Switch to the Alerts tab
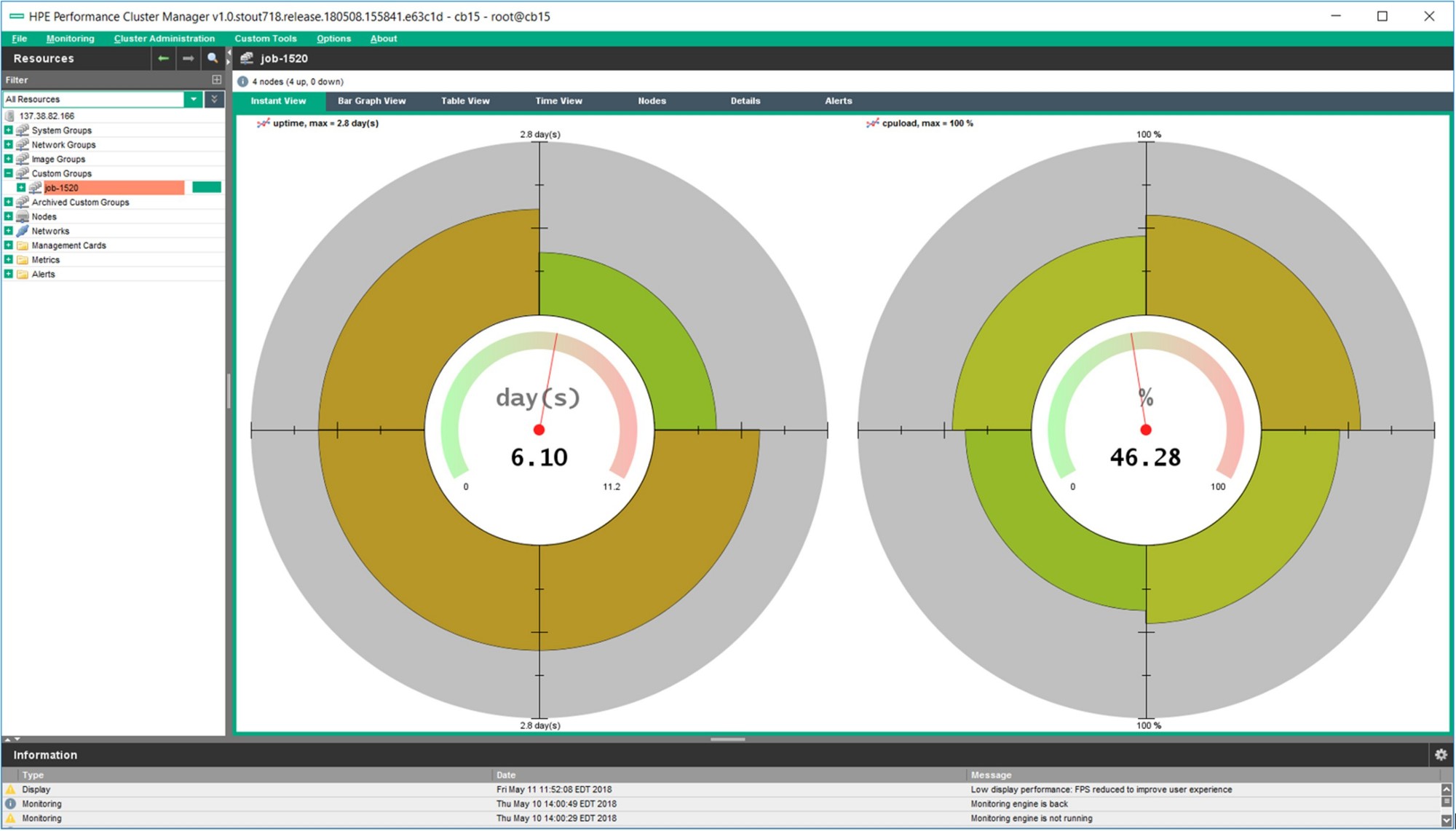 pos(839,101)
